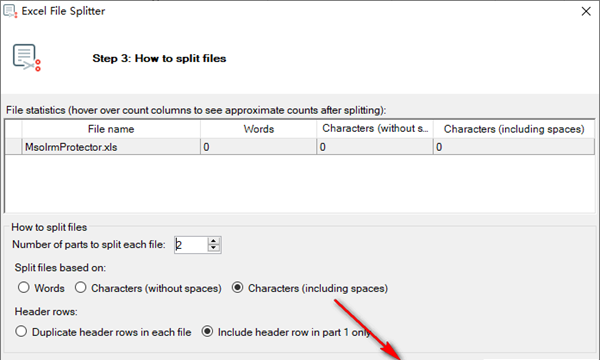Click Characters (without s... column header
The image size is (600, 360).
[x=375, y=129]
